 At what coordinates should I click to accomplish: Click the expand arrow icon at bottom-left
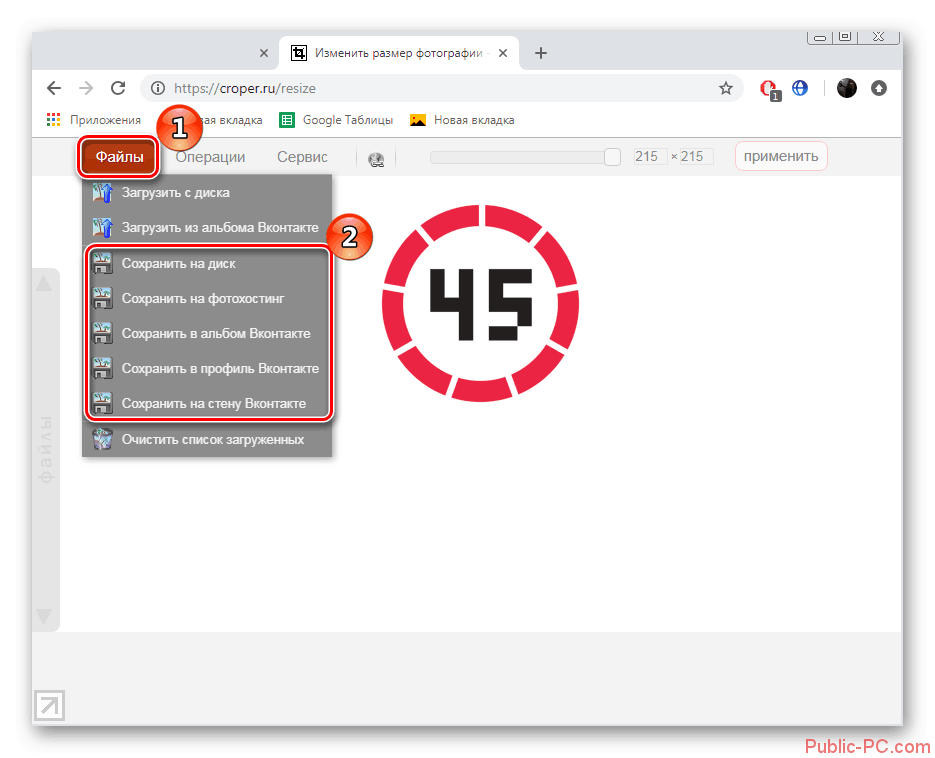point(49,706)
